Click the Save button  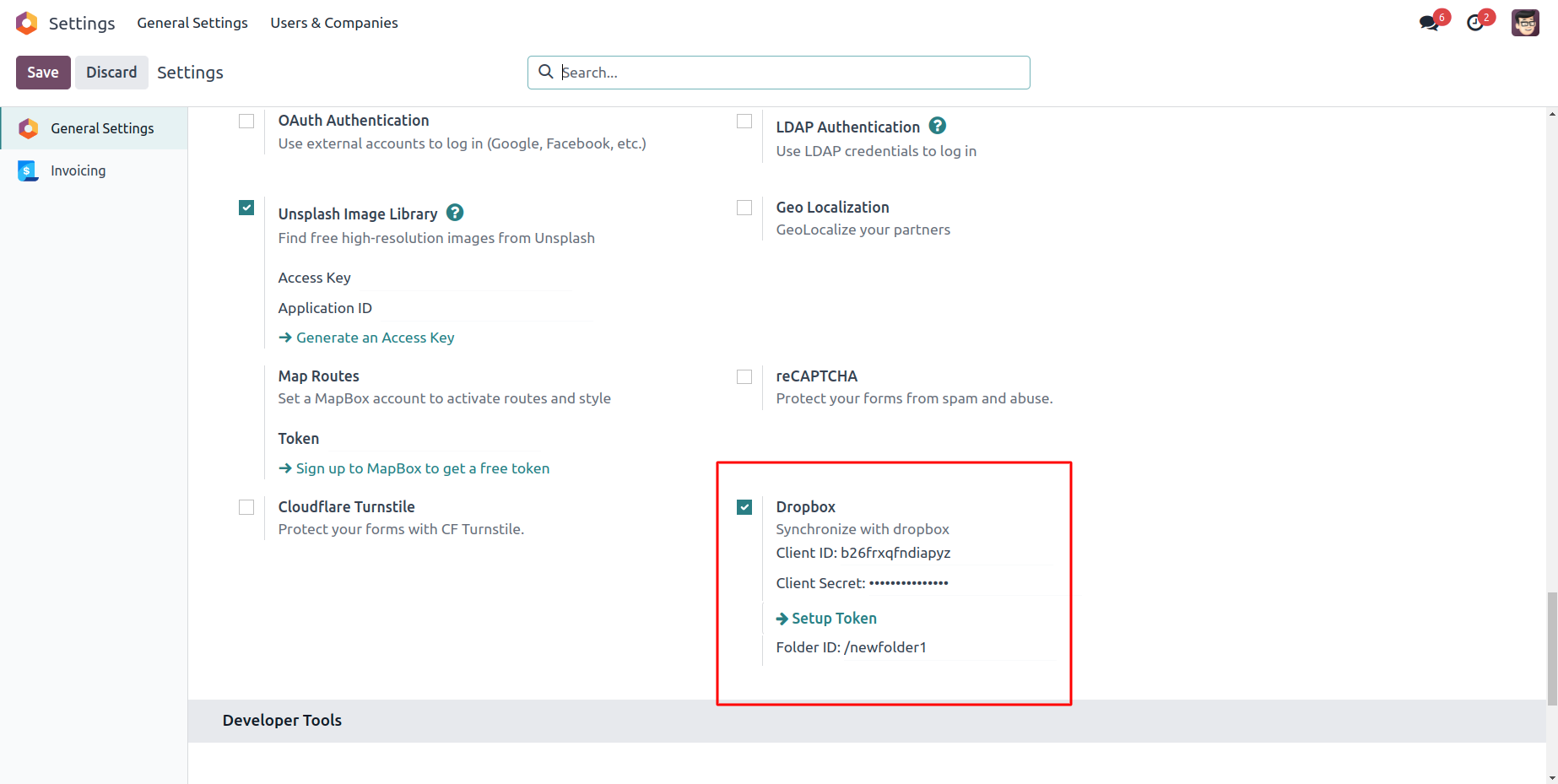pyautogui.click(x=43, y=73)
